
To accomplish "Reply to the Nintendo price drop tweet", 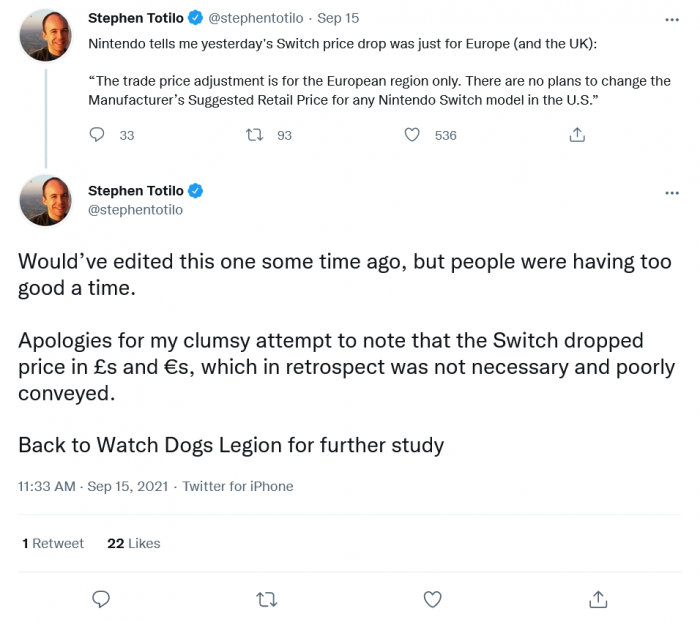I will click(97, 135).
